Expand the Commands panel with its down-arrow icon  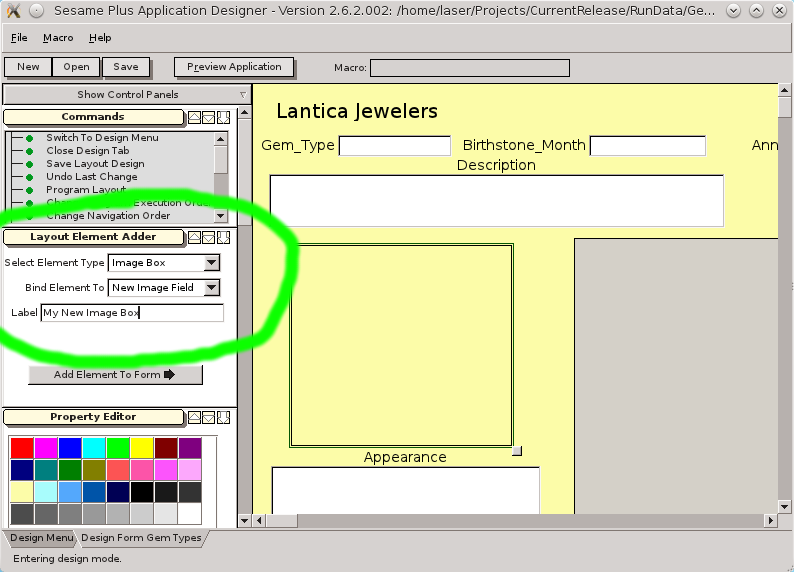click(209, 117)
